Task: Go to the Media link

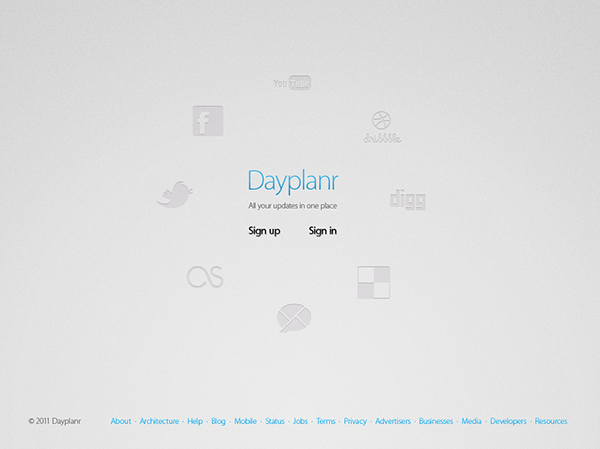Action: click(471, 421)
